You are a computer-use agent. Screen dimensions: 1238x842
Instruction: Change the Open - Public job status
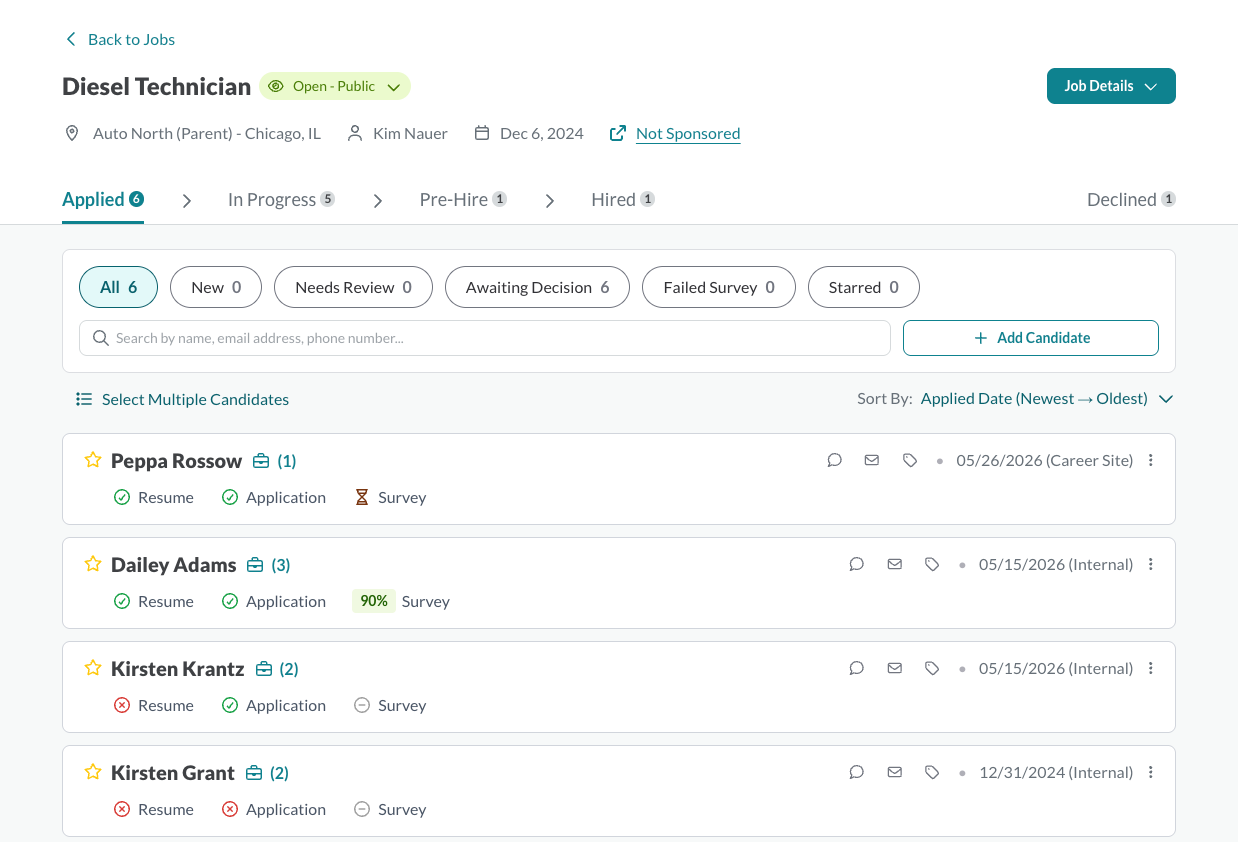point(335,86)
